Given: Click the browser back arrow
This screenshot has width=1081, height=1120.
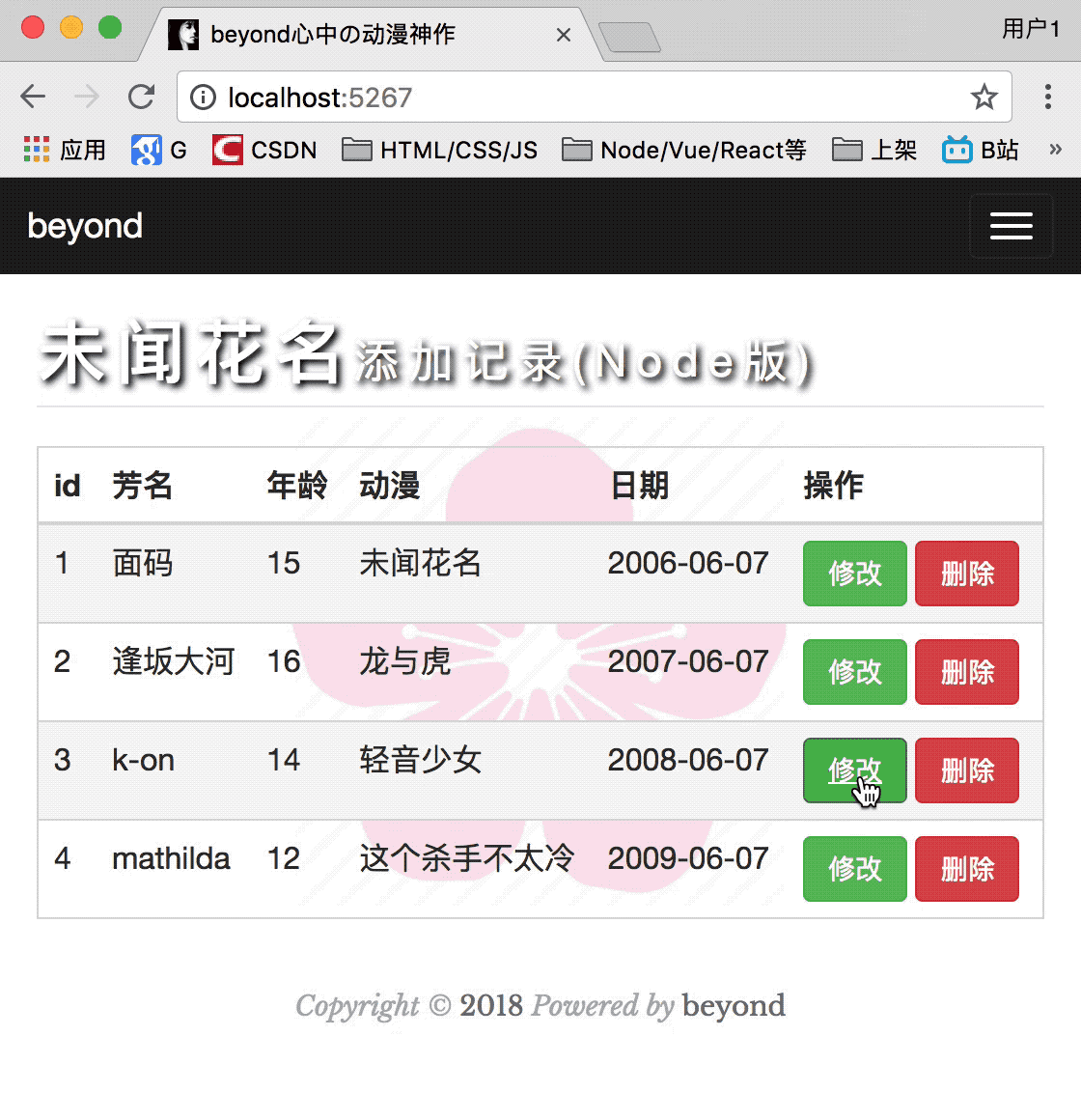Looking at the screenshot, I should click(33, 97).
